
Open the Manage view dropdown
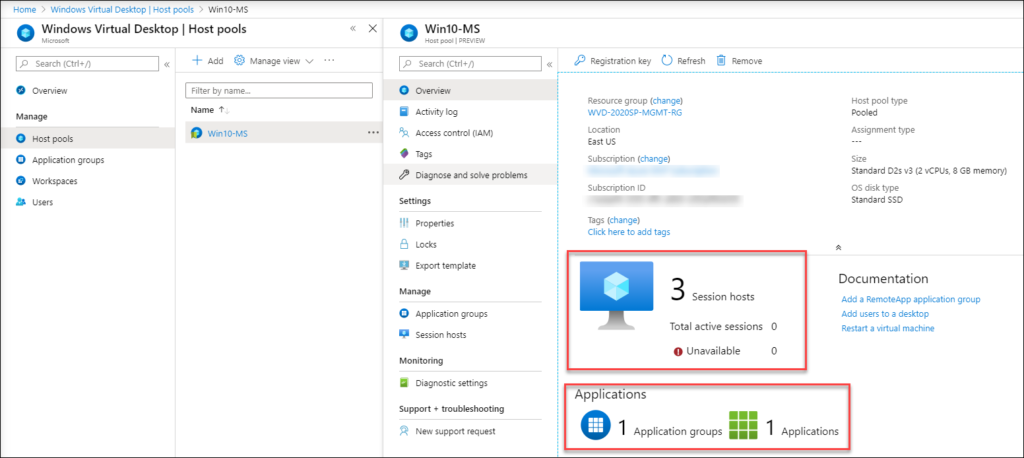click(x=274, y=61)
